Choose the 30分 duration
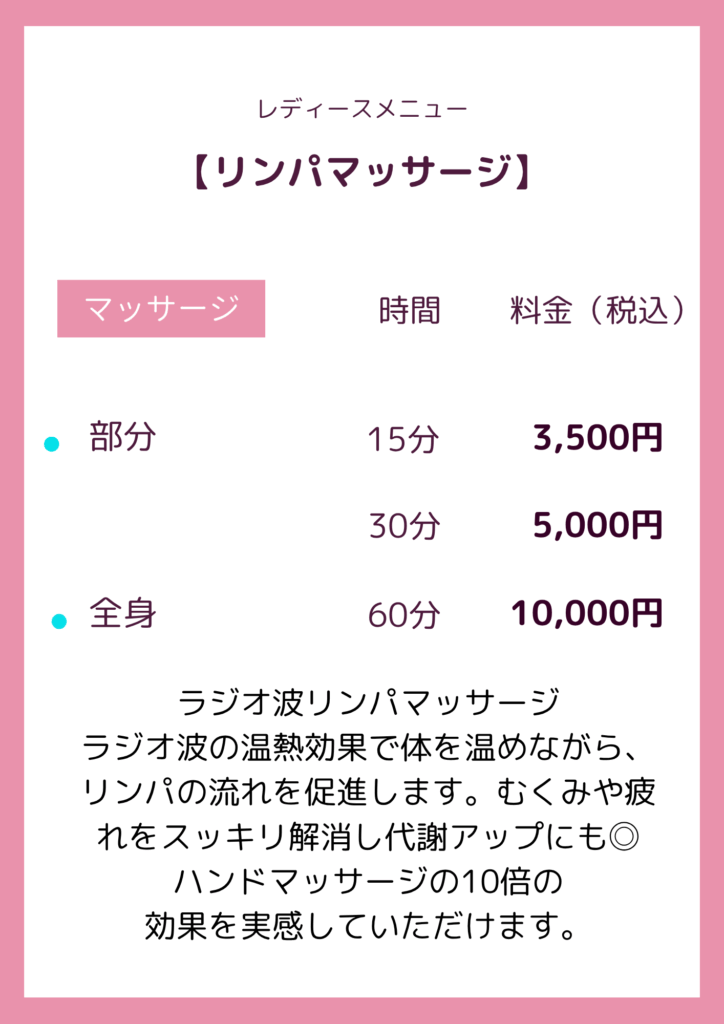Viewport: 724px width, 1024px height. point(403,526)
